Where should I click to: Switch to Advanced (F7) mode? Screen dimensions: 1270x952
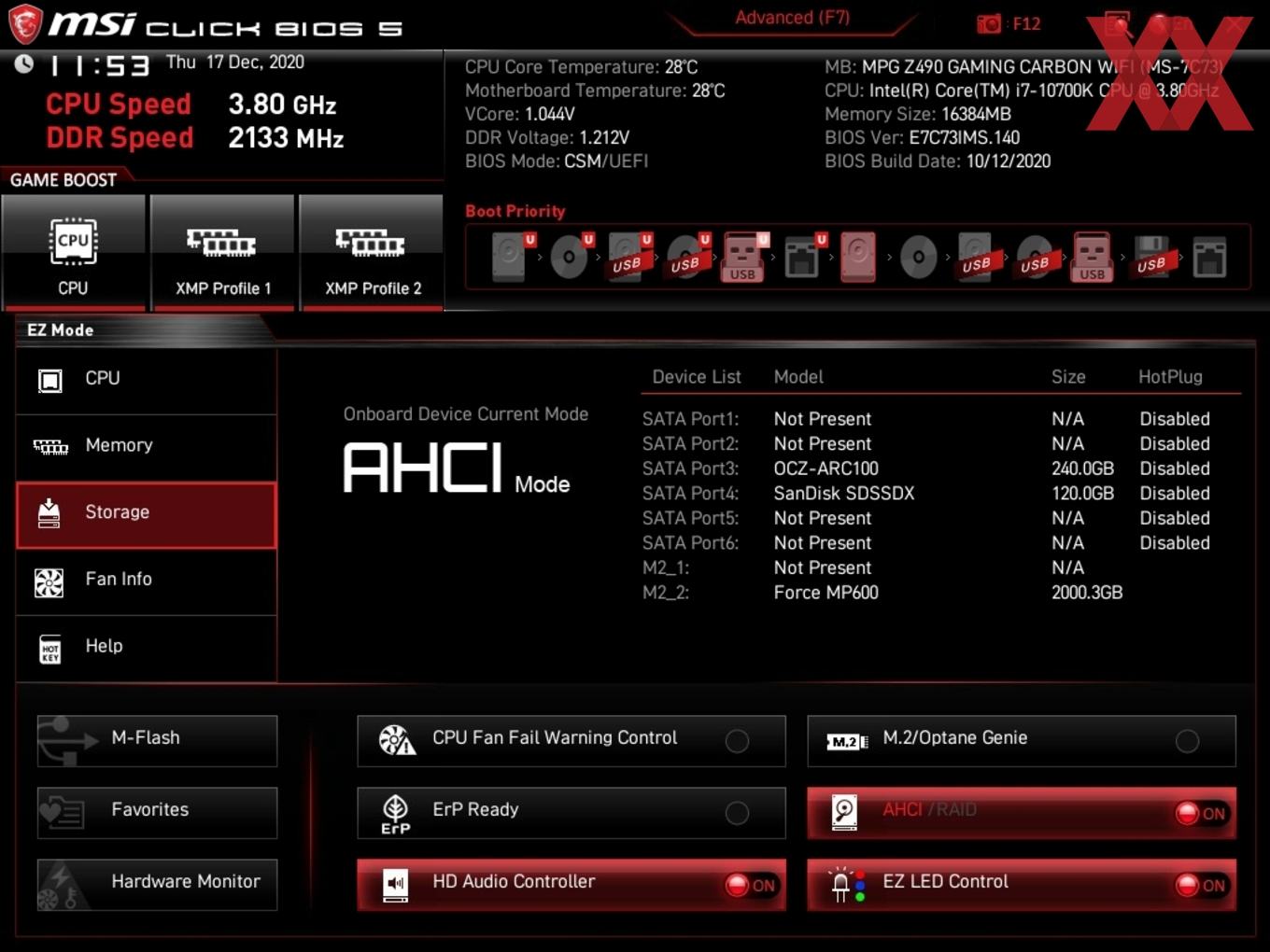pos(792,18)
